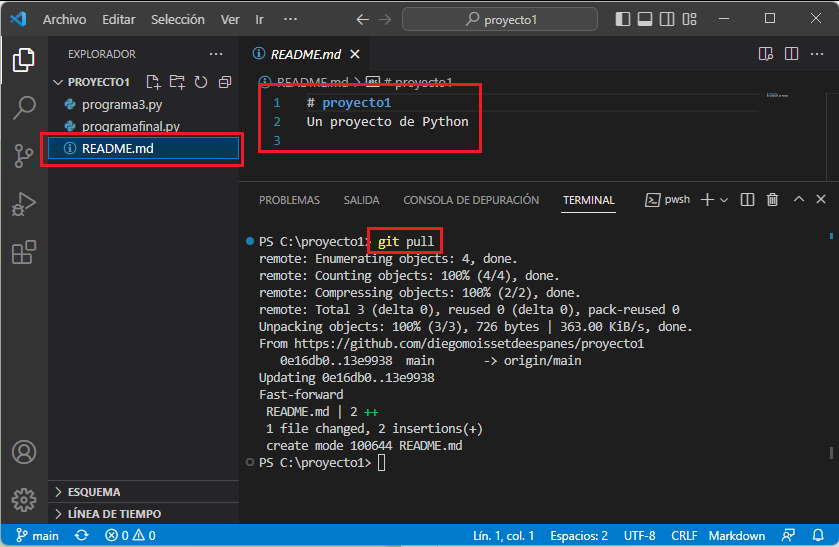Click the terminal vertical scrollbar
Image resolution: width=839 pixels, height=547 pixels.
(831, 453)
